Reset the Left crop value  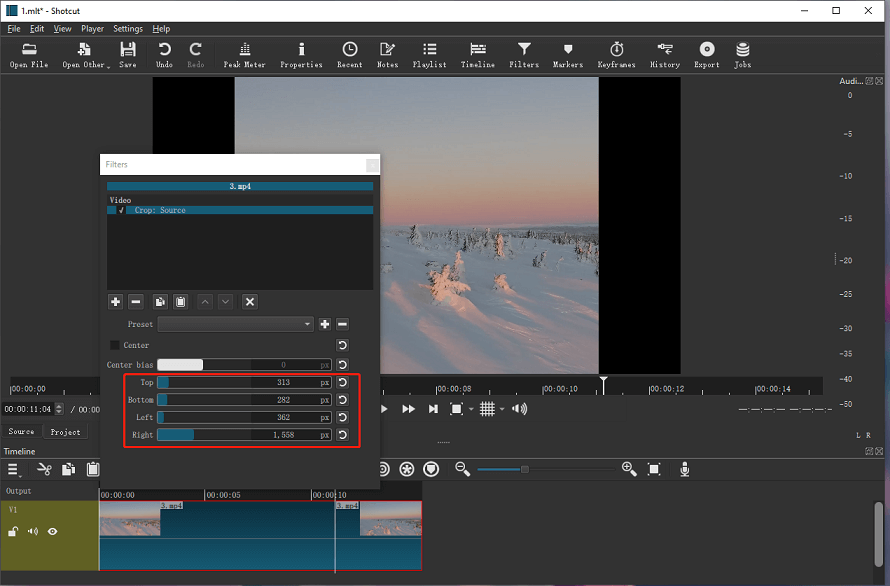pos(342,417)
